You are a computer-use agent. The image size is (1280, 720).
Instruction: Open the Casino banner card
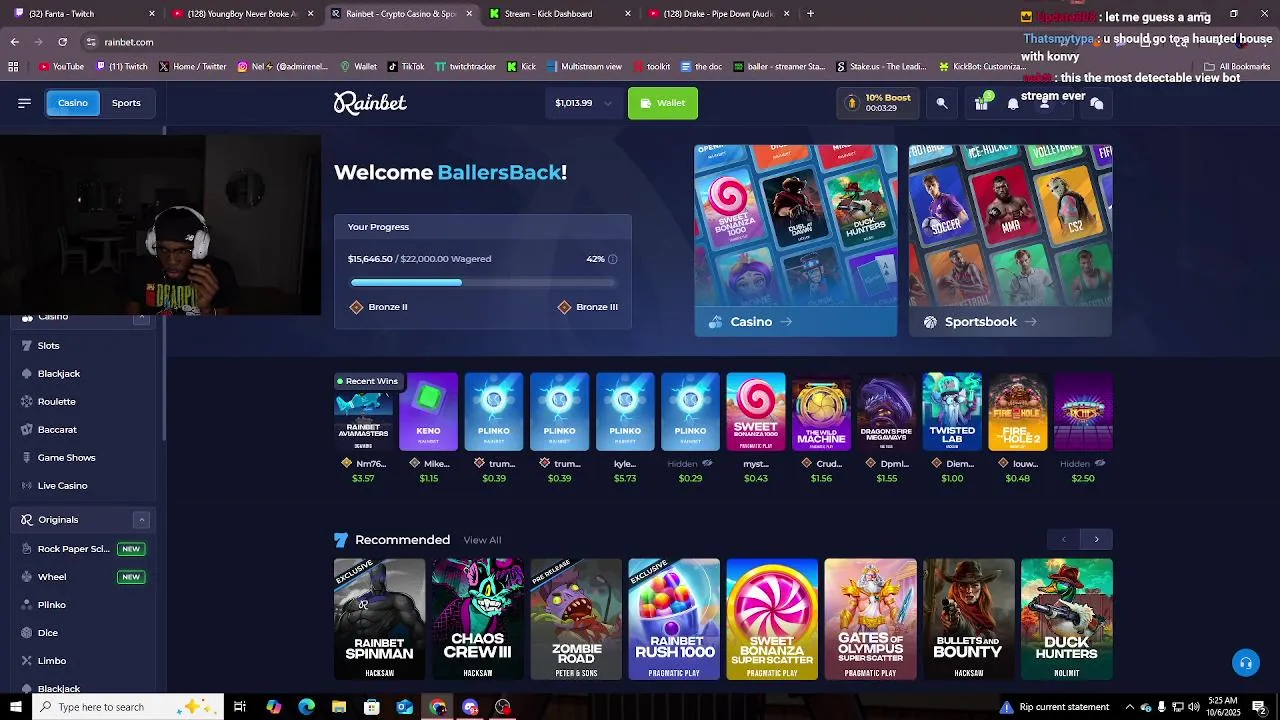tap(796, 241)
